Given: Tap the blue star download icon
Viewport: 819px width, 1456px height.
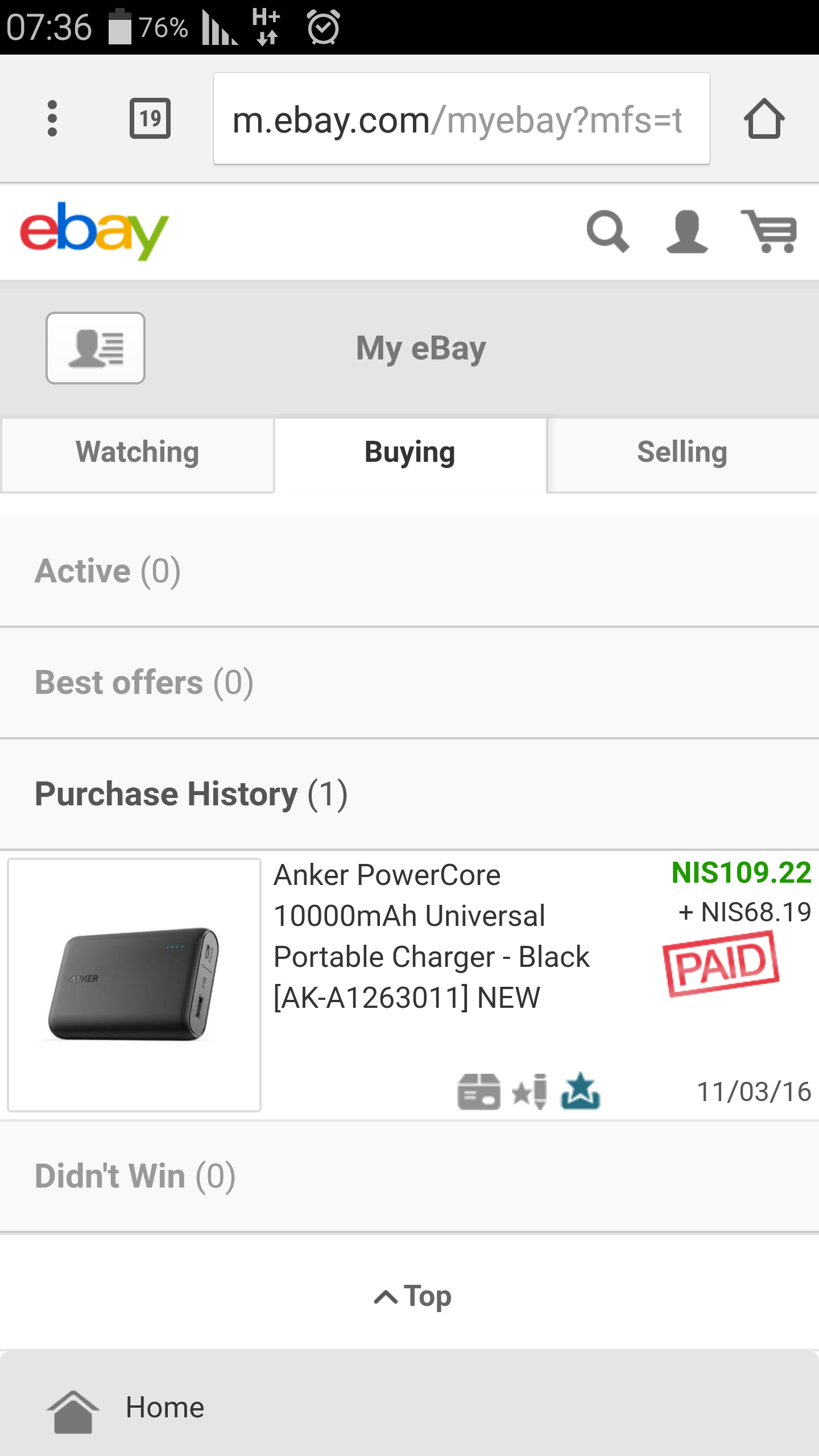Looking at the screenshot, I should click(580, 1091).
